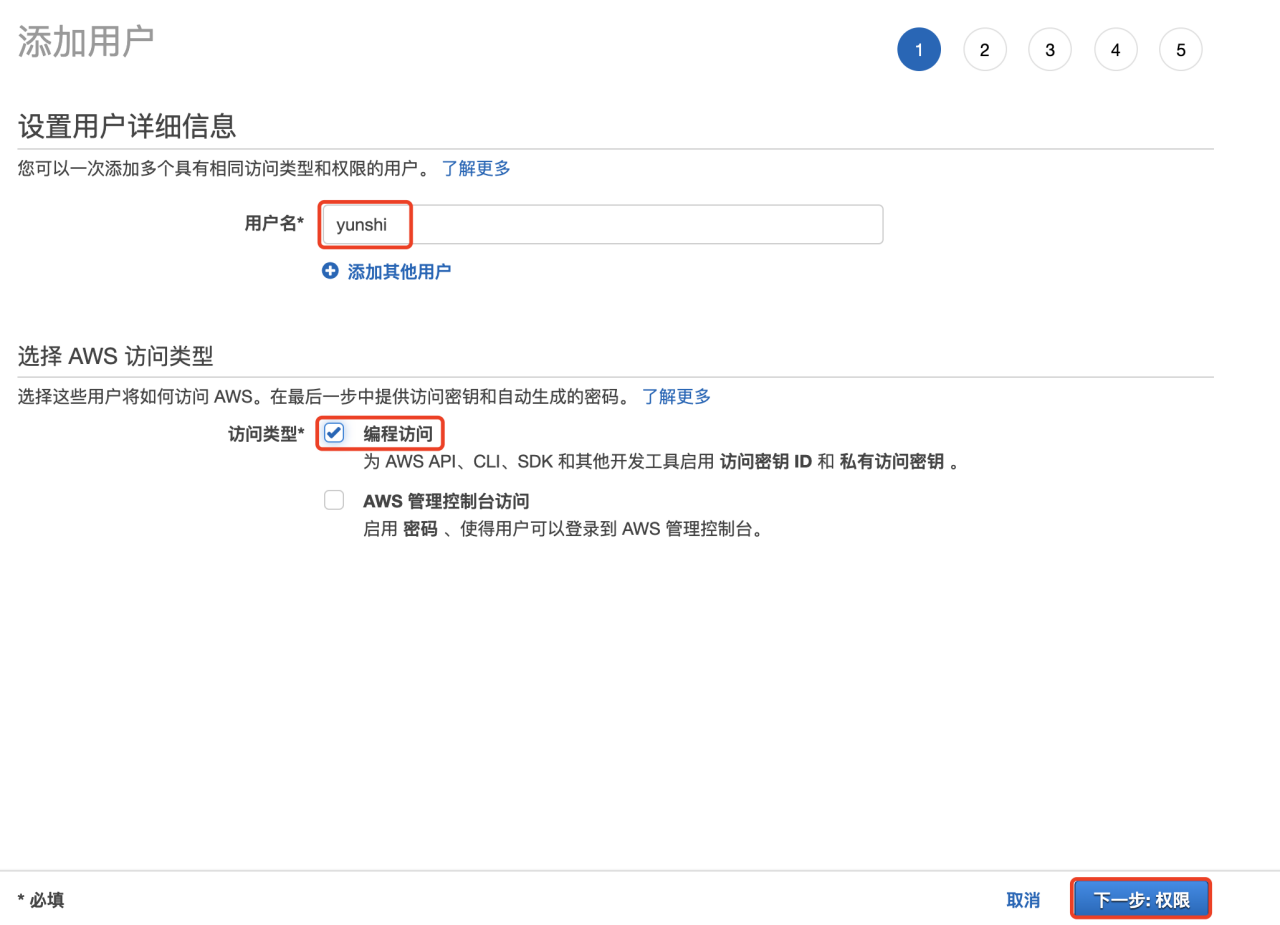This screenshot has width=1280, height=925.
Task: Go to step 3 in the wizard
Action: (x=1050, y=49)
